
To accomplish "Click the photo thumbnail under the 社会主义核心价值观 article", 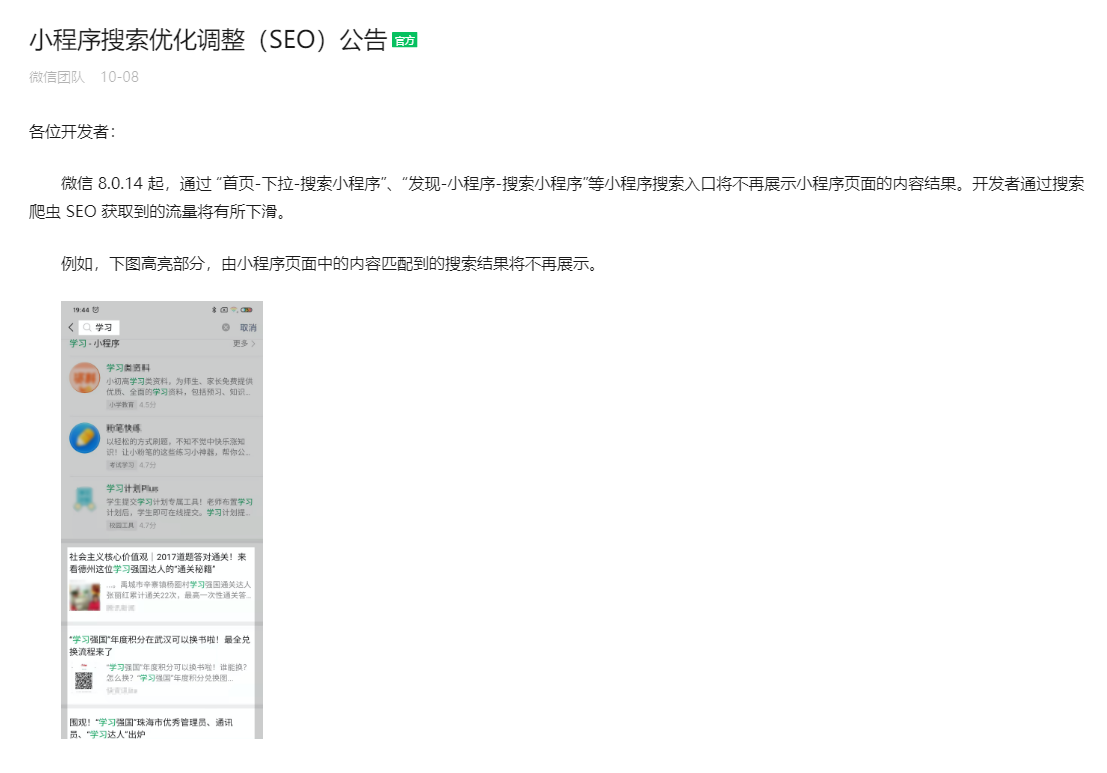I will click(85, 597).
